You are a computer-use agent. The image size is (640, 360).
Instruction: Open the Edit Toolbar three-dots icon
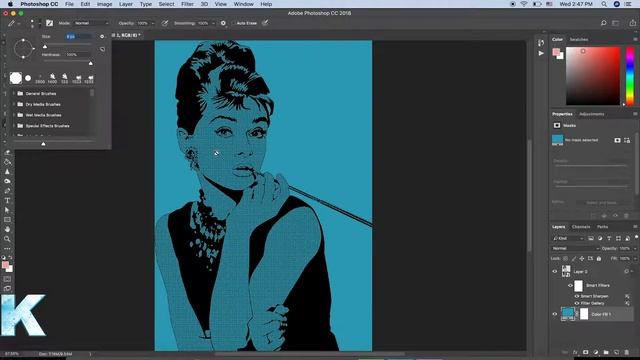click(x=7, y=249)
